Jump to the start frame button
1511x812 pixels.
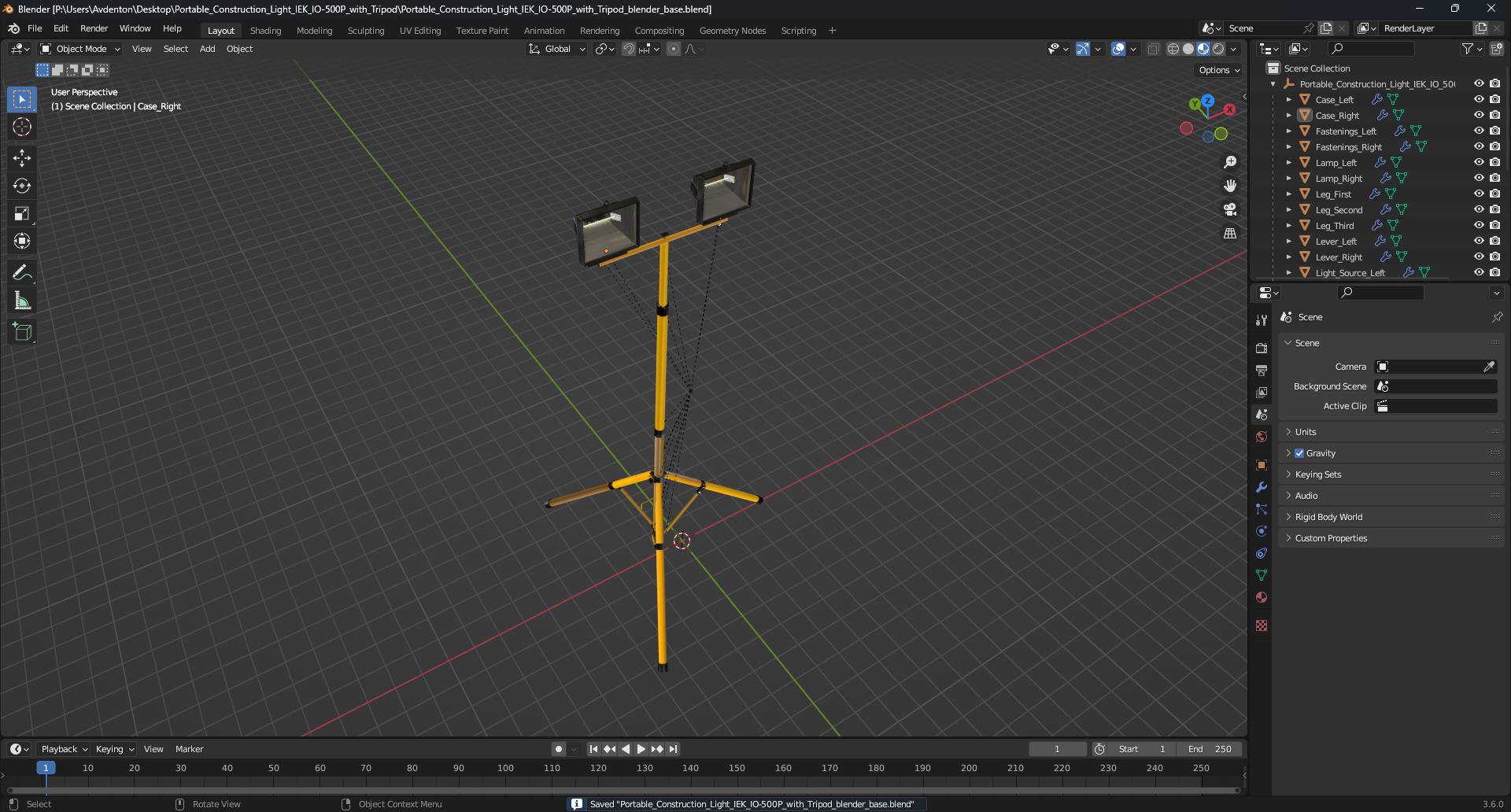[593, 749]
